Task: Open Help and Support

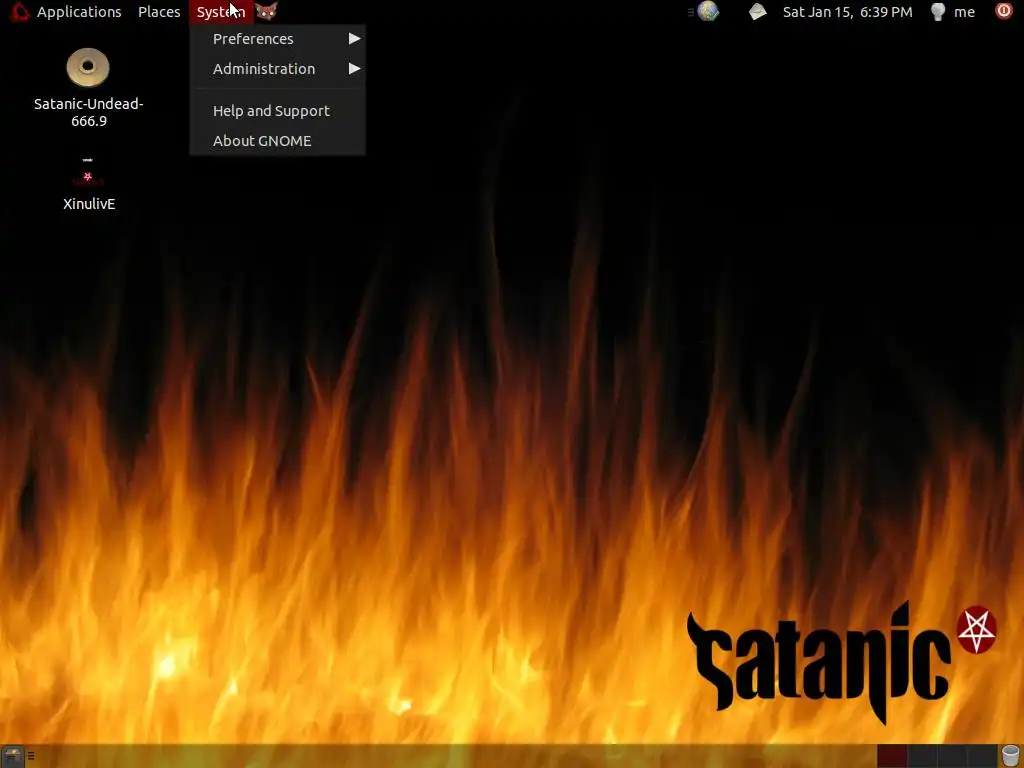Action: click(278, 111)
